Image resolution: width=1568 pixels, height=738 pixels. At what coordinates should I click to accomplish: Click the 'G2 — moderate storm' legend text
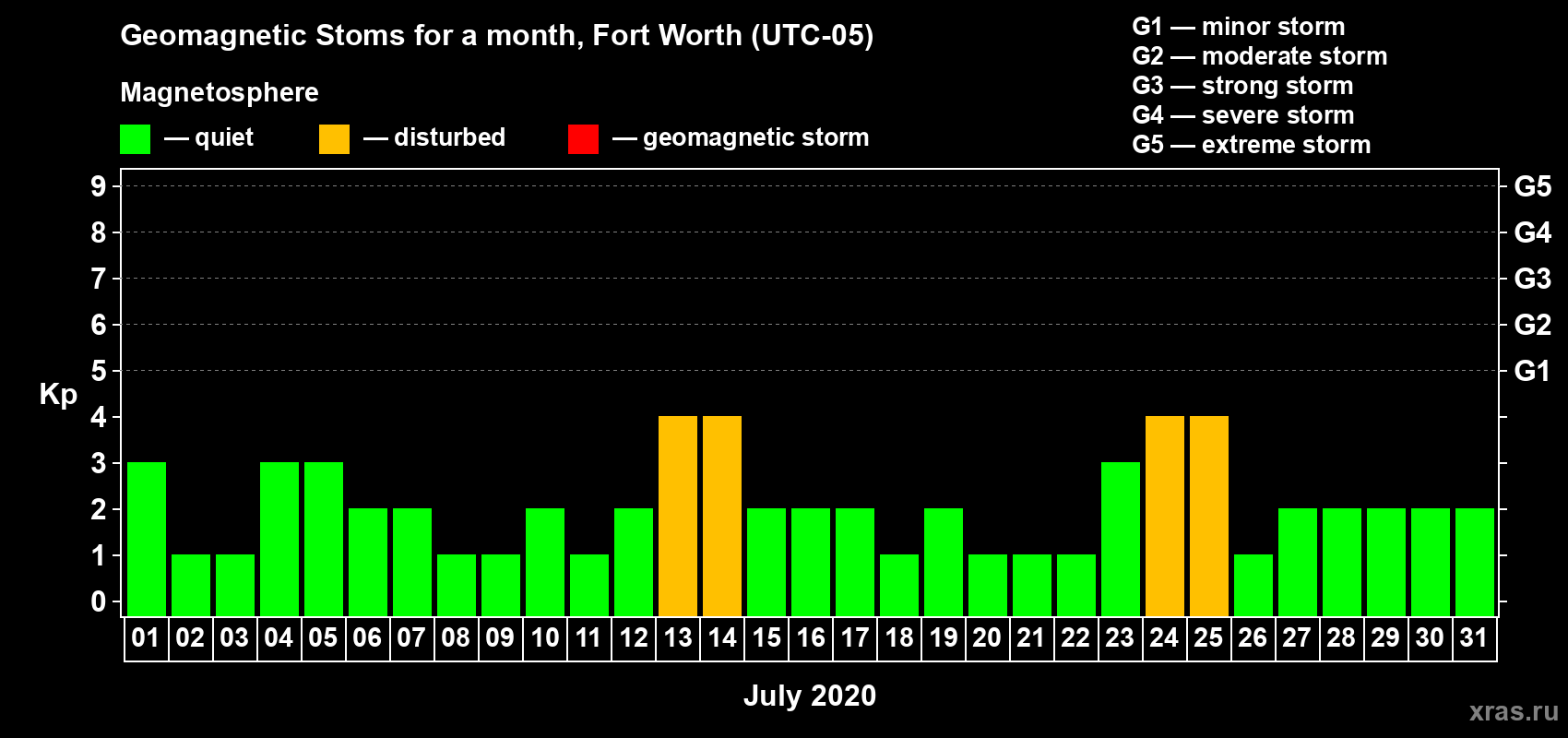tap(1260, 56)
